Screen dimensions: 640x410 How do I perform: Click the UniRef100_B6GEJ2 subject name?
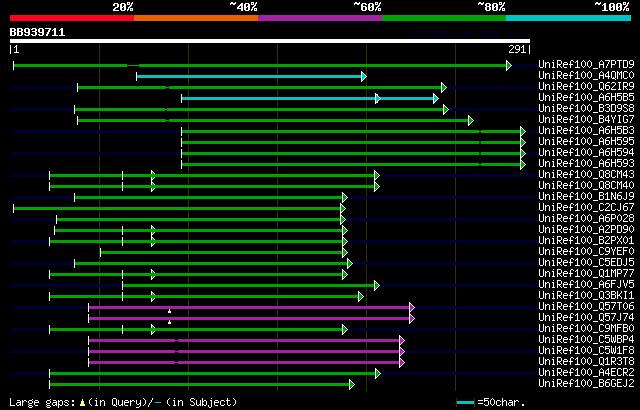tap(586, 384)
